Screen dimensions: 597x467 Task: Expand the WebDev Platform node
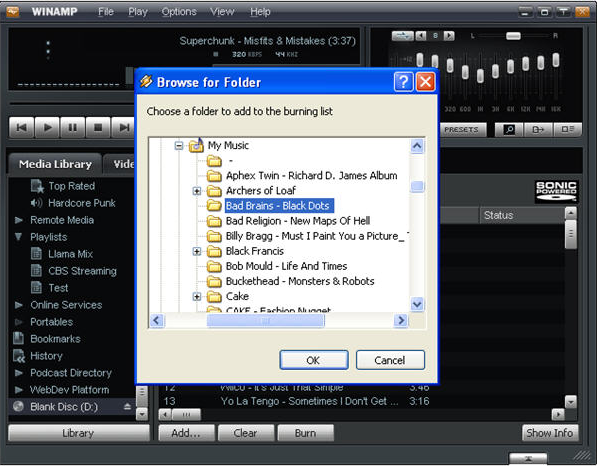tap(18, 390)
